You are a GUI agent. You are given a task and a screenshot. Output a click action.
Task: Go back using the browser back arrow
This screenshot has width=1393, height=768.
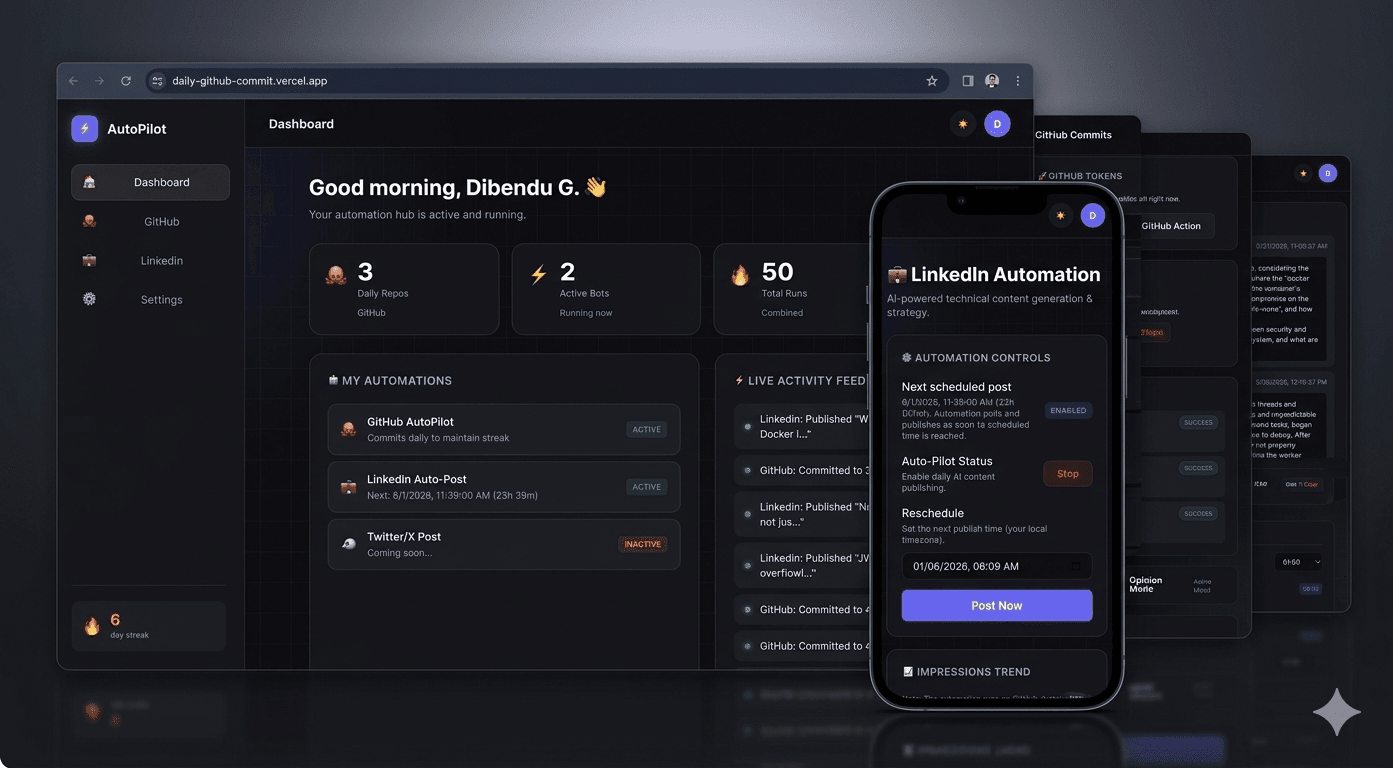tap(73, 81)
